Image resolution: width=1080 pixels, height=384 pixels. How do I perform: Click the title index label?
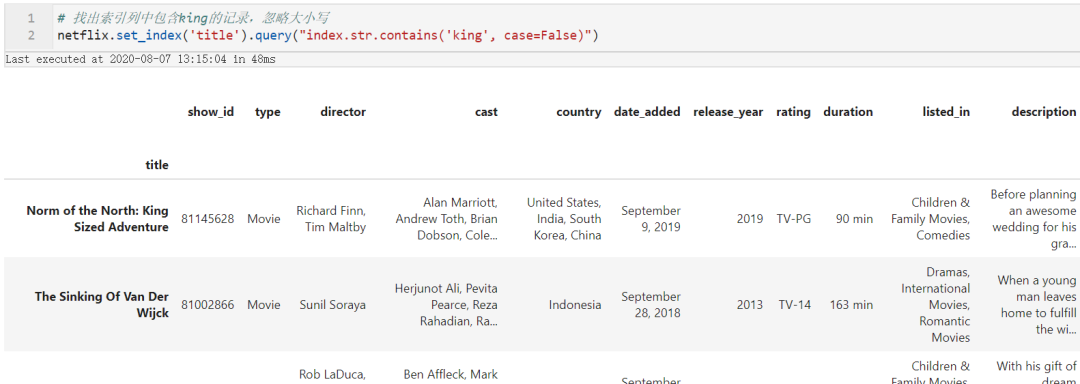(x=156, y=164)
